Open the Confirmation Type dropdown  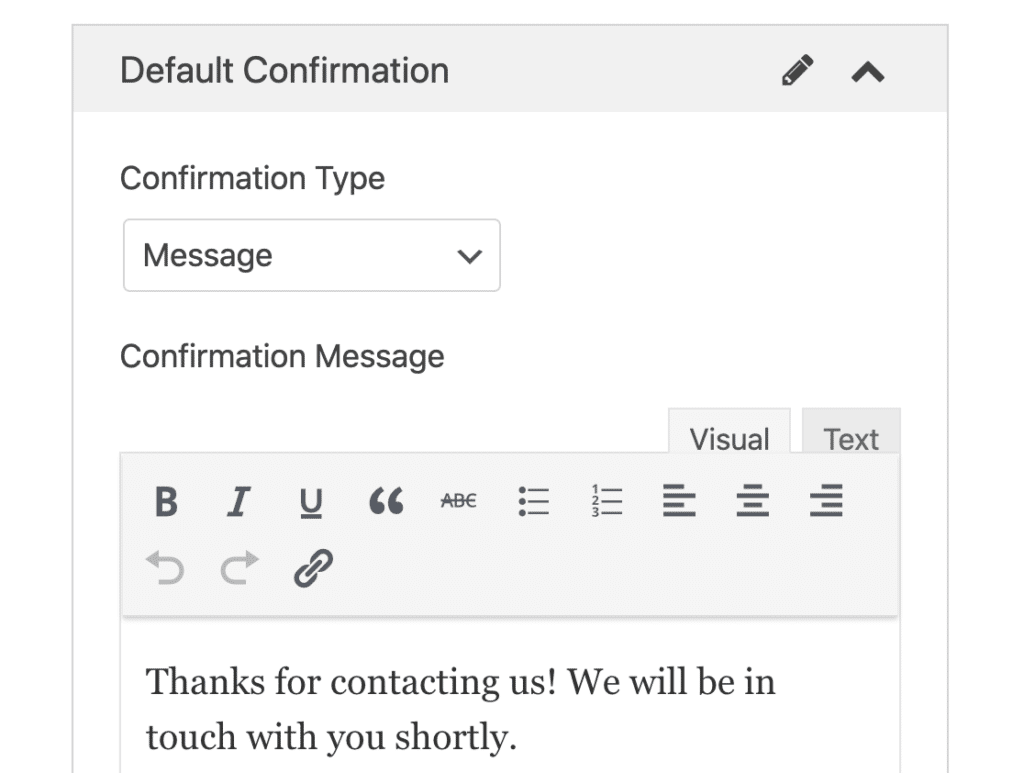311,256
